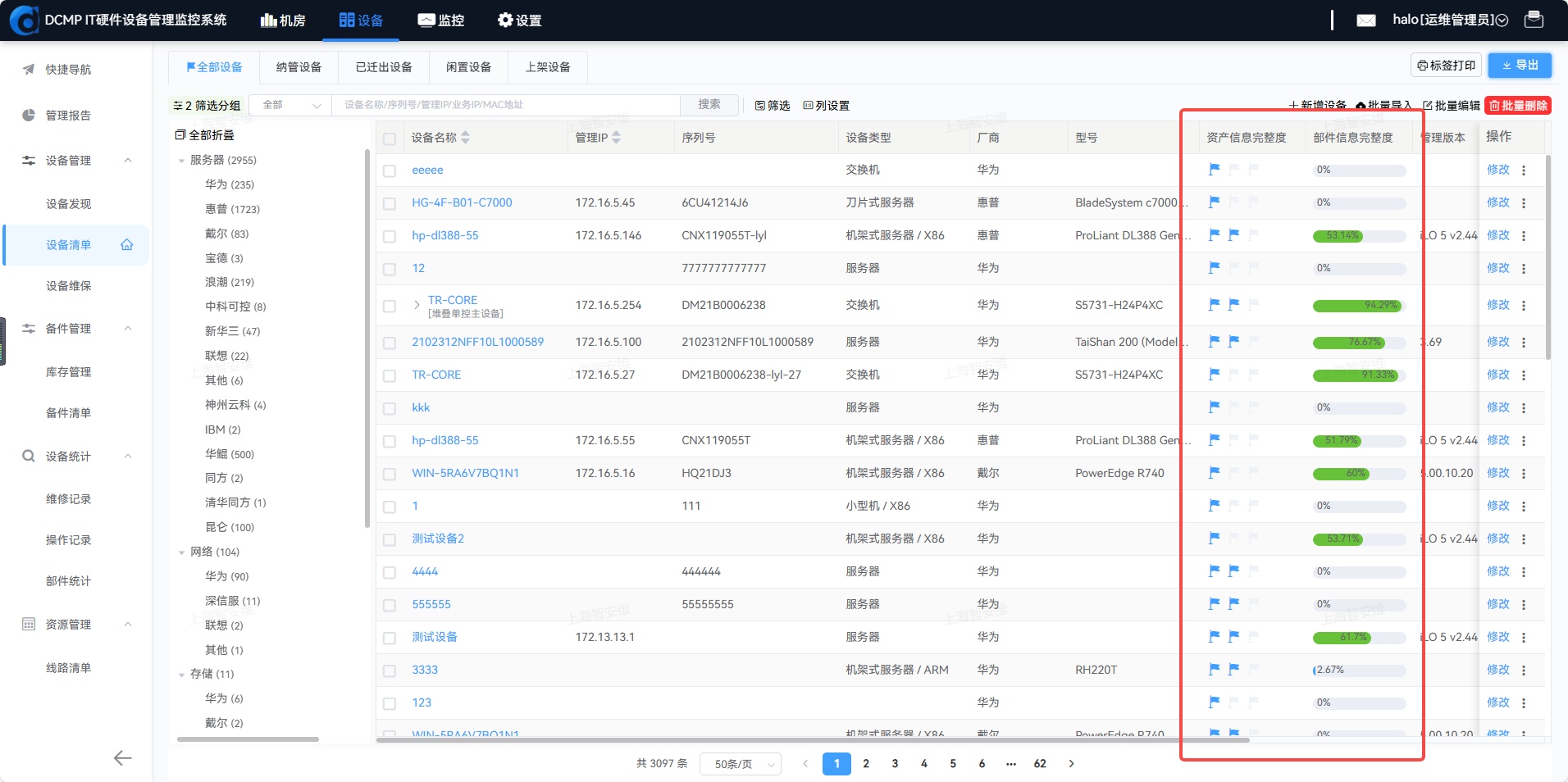1568x782 pixels.
Task: Click the 60% completeness progress bar
Action: click(1359, 473)
